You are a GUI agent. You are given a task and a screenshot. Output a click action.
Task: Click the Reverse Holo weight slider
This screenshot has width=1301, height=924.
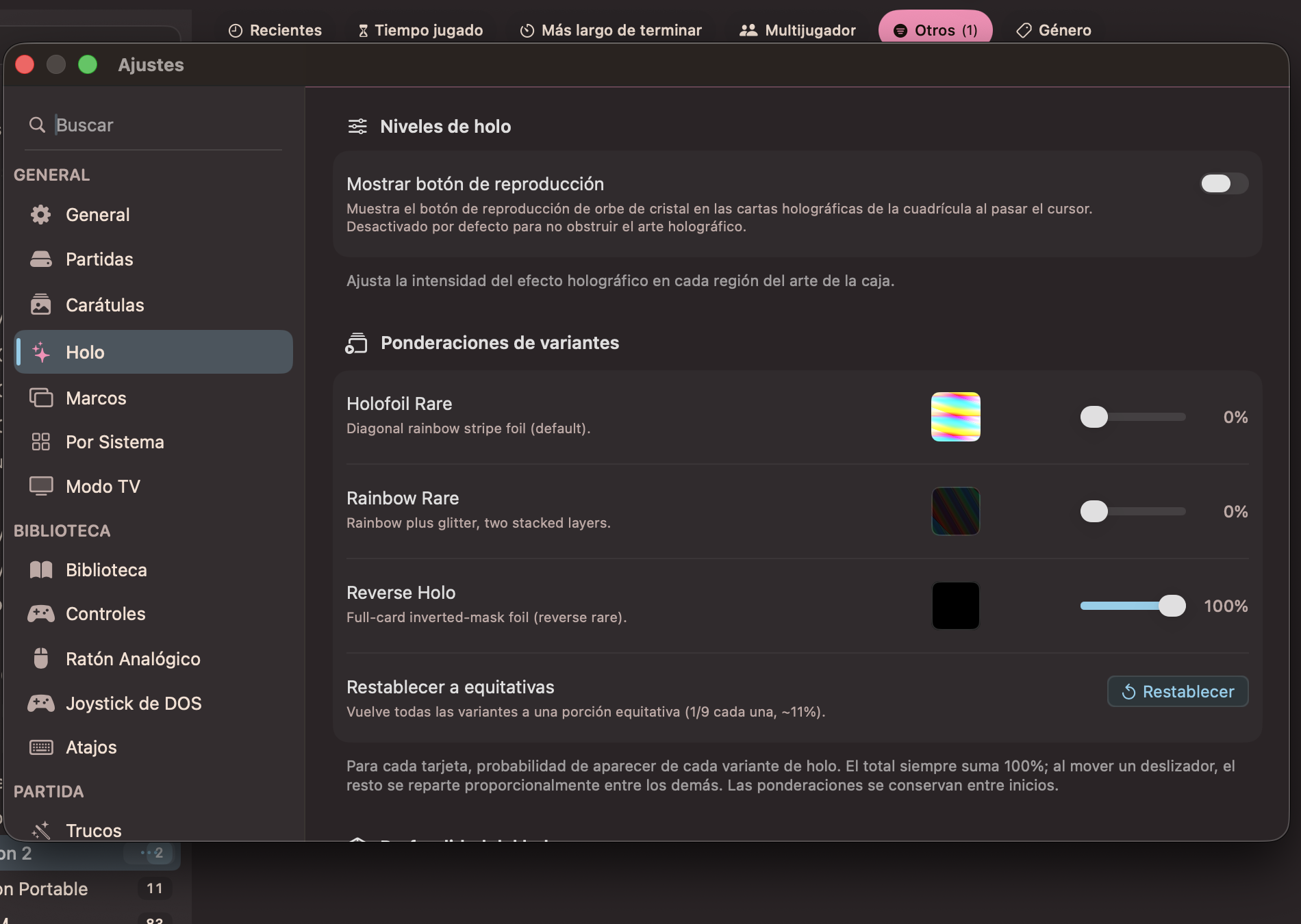(x=1133, y=606)
